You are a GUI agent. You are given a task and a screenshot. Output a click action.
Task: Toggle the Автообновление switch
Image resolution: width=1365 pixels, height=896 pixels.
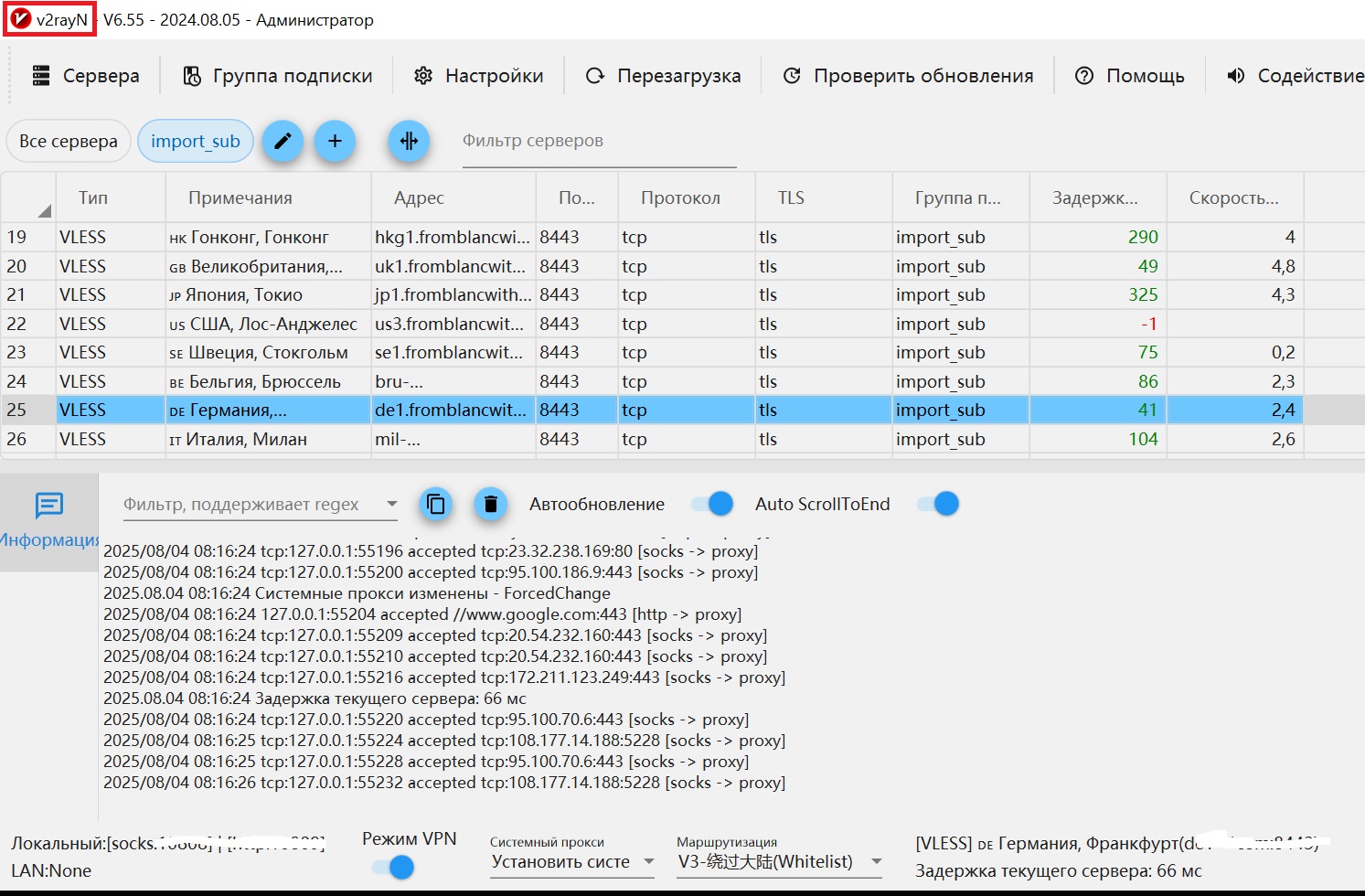712,504
